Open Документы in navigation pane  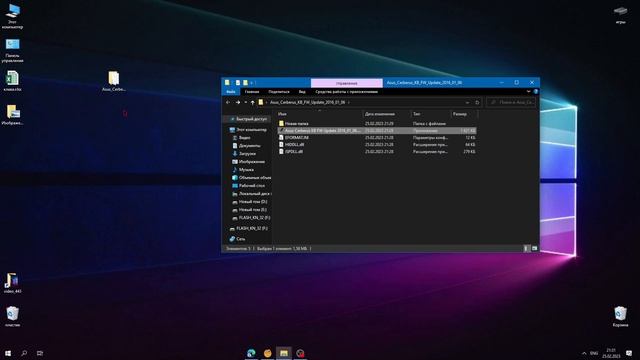coord(247,146)
